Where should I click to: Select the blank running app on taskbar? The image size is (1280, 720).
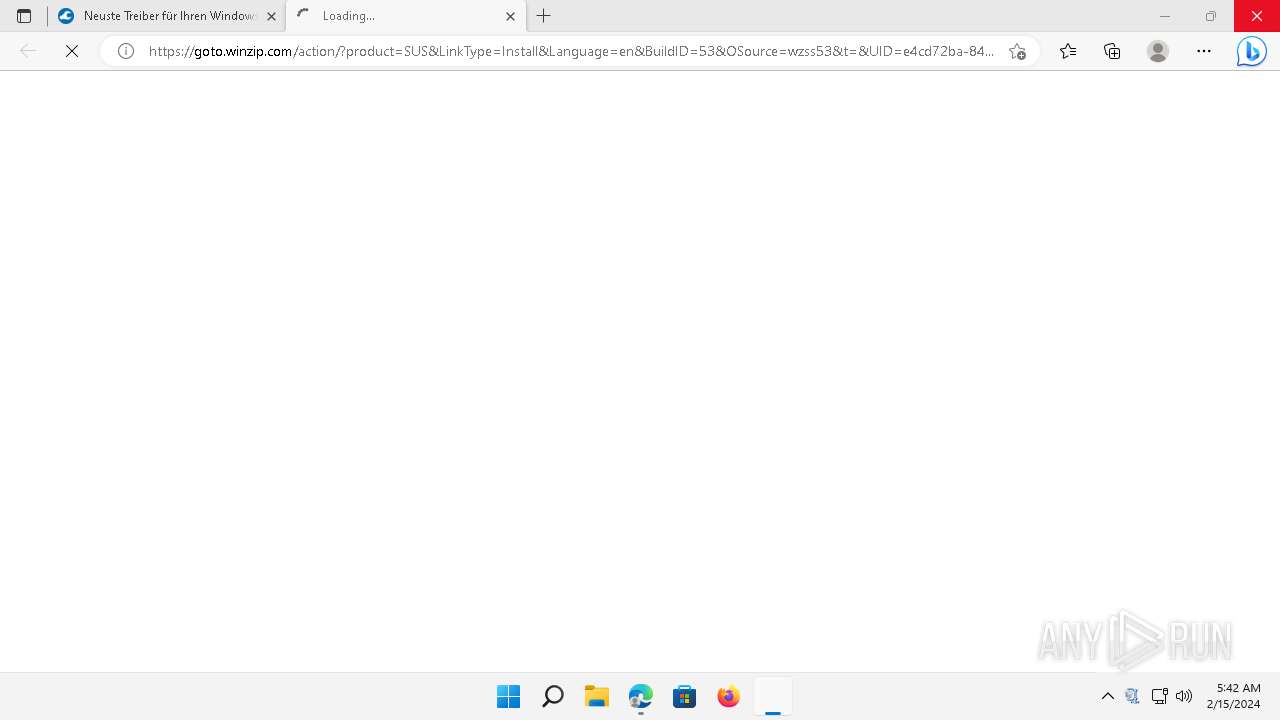[x=773, y=696]
